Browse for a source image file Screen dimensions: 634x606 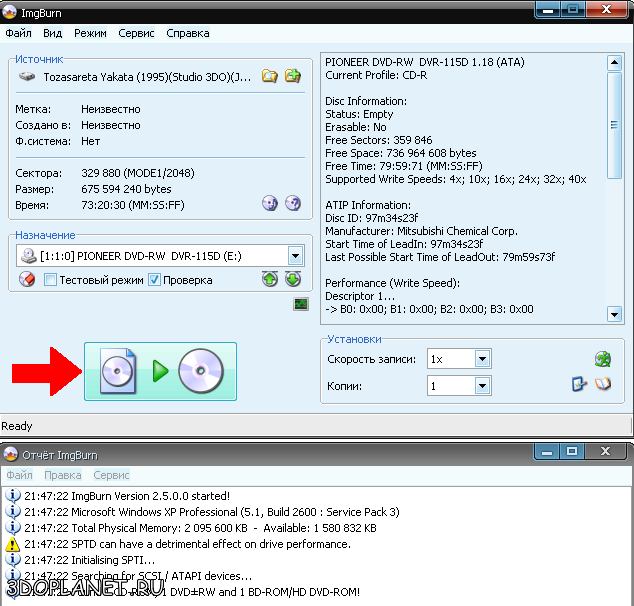pos(269,76)
